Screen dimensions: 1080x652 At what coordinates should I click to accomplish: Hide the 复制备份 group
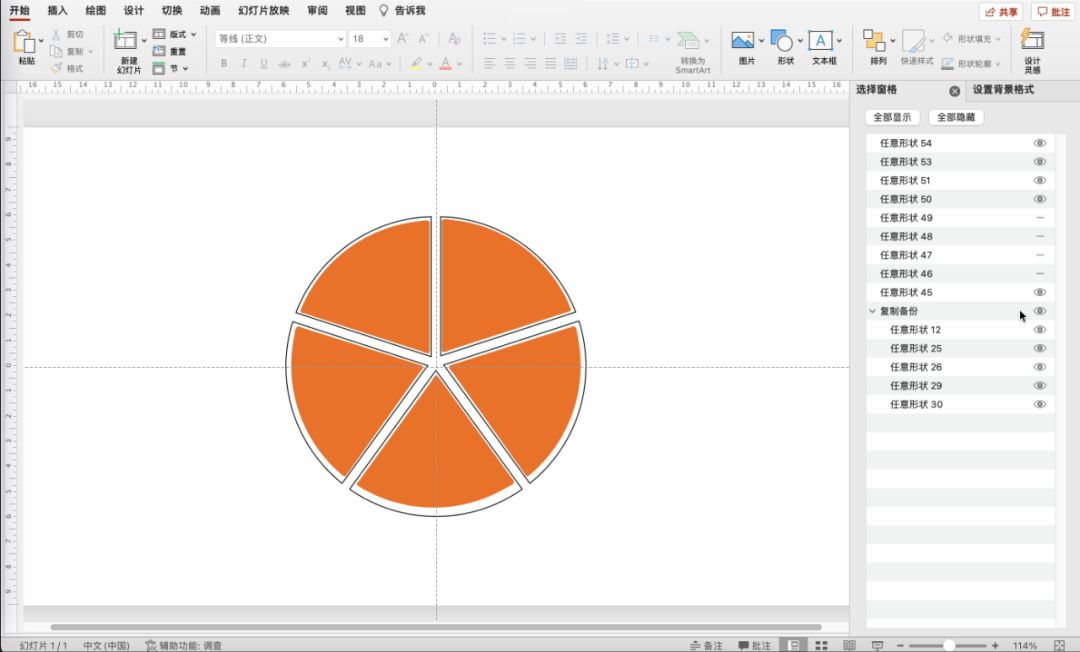point(1039,311)
